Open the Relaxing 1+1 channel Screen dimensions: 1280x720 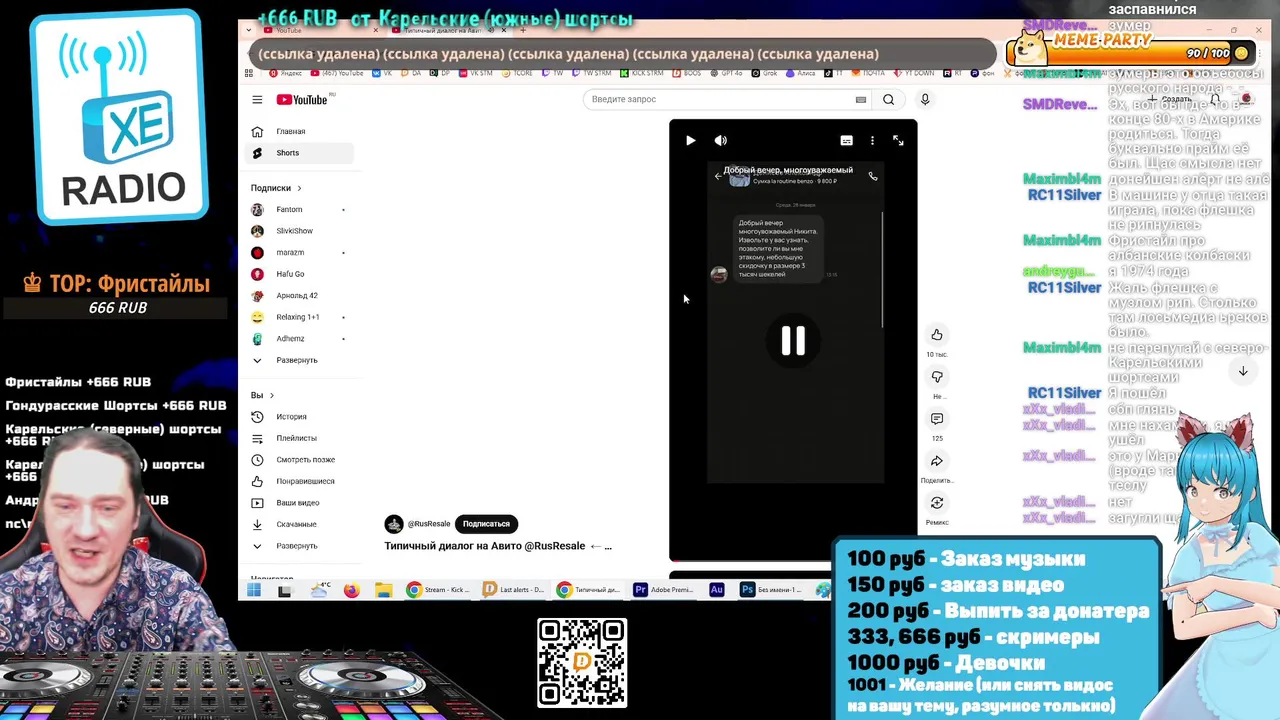301,317
